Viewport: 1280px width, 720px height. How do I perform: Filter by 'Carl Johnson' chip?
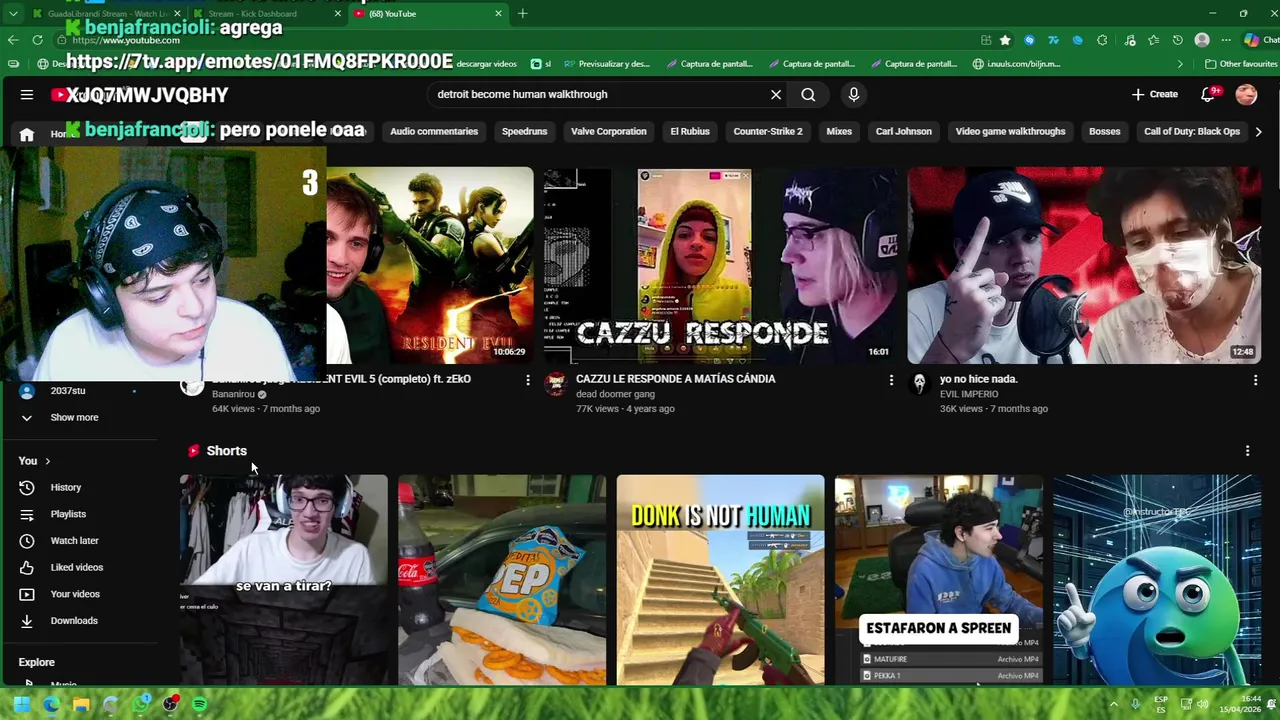tap(903, 131)
